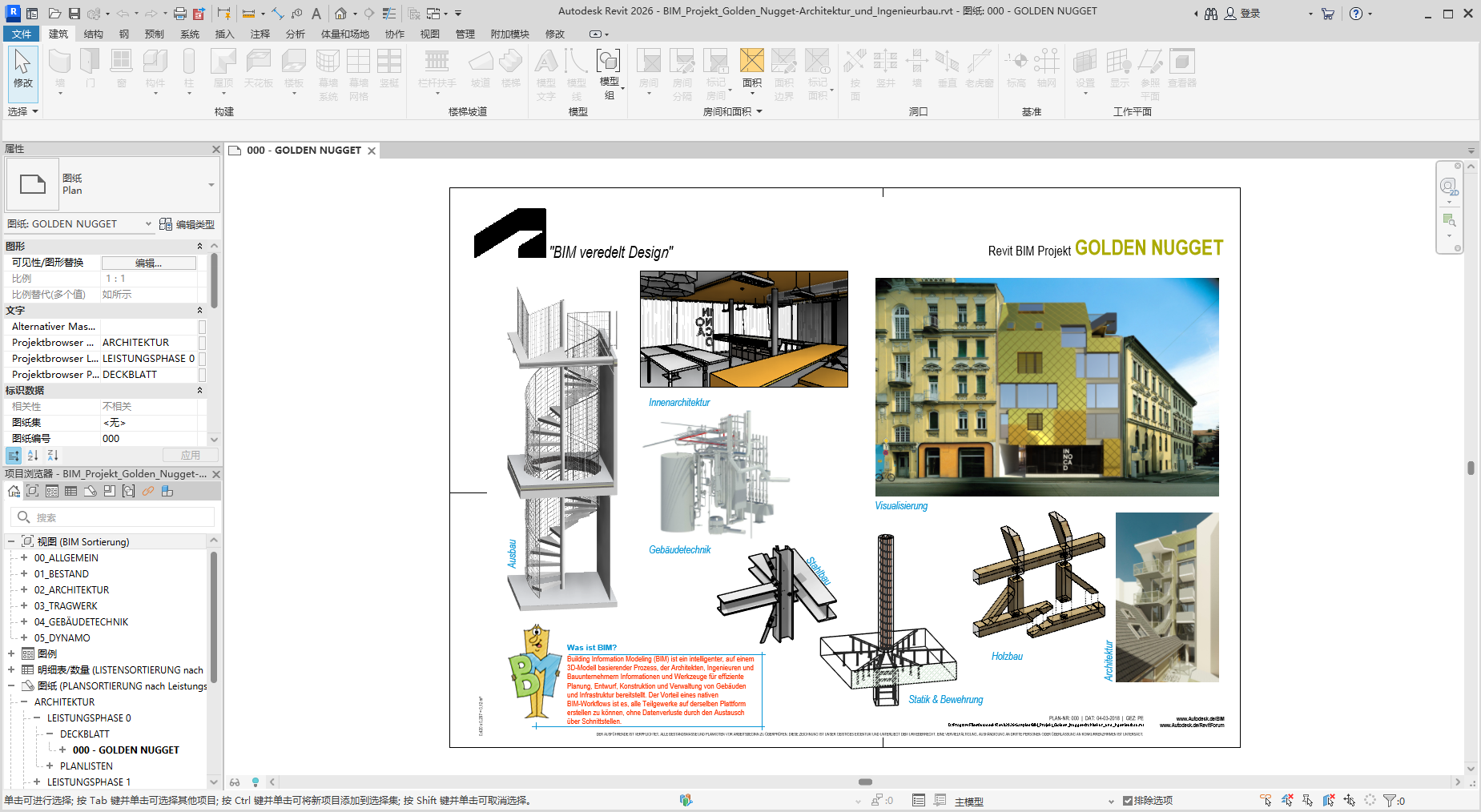This screenshot has width=1481, height=812.
Task: Switch to the 插入 ribbon tab
Action: tap(224, 34)
